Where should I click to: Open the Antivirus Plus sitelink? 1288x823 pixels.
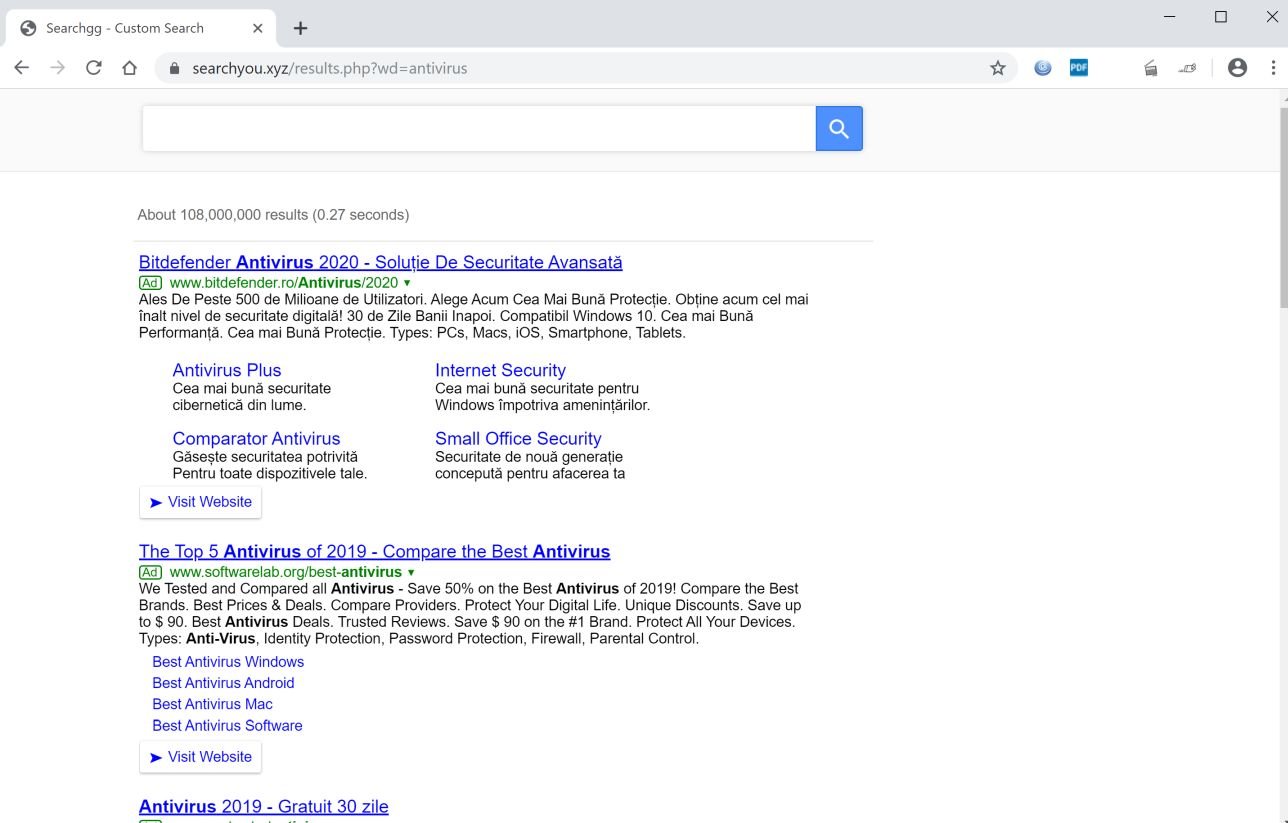(227, 370)
